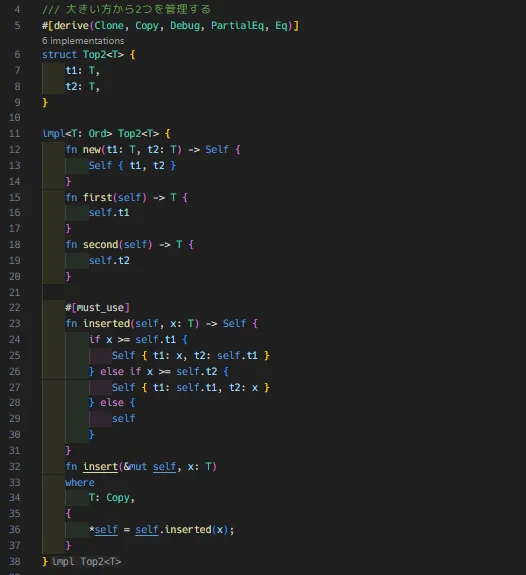Click function name 'second' on line 18
This screenshot has height=575, width=526.
100,245
